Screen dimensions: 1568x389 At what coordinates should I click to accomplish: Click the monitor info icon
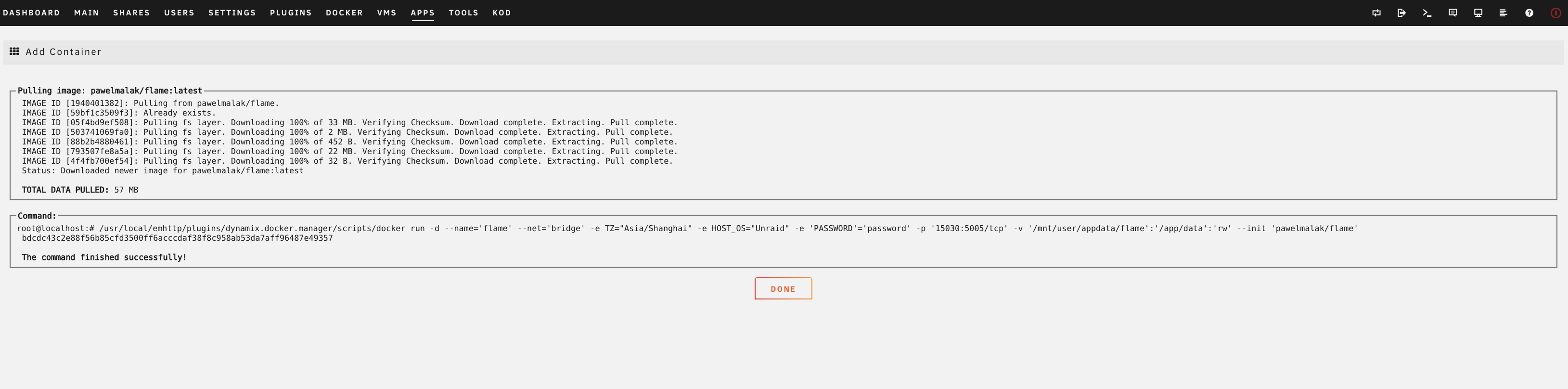(x=1478, y=13)
